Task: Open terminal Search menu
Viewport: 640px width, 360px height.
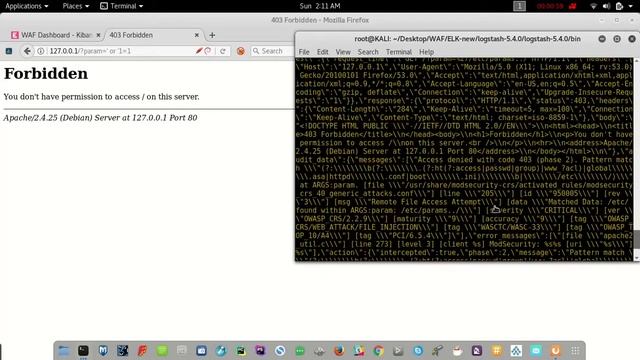Action: click(x=368, y=52)
